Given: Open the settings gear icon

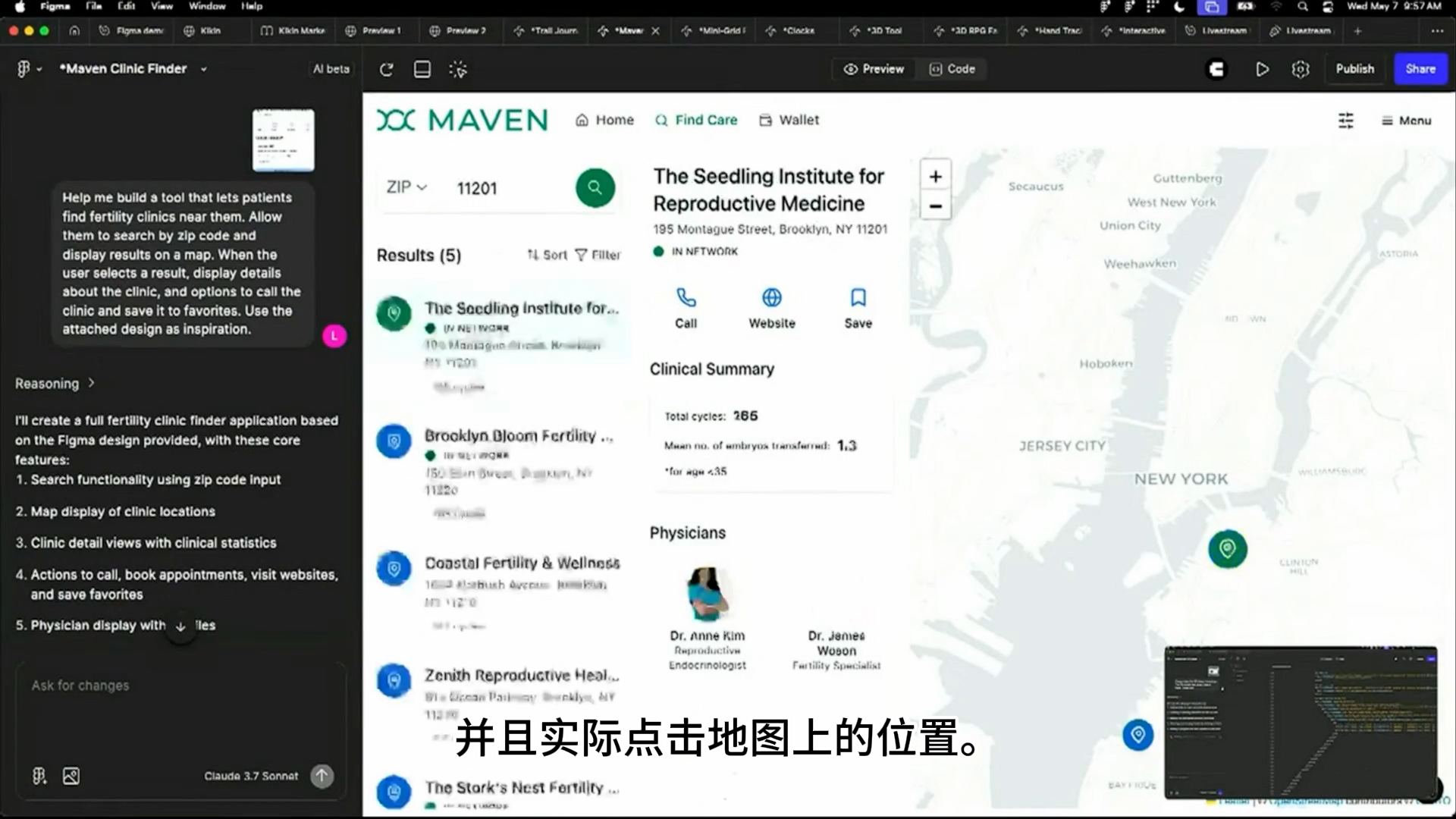Looking at the screenshot, I should [1301, 69].
